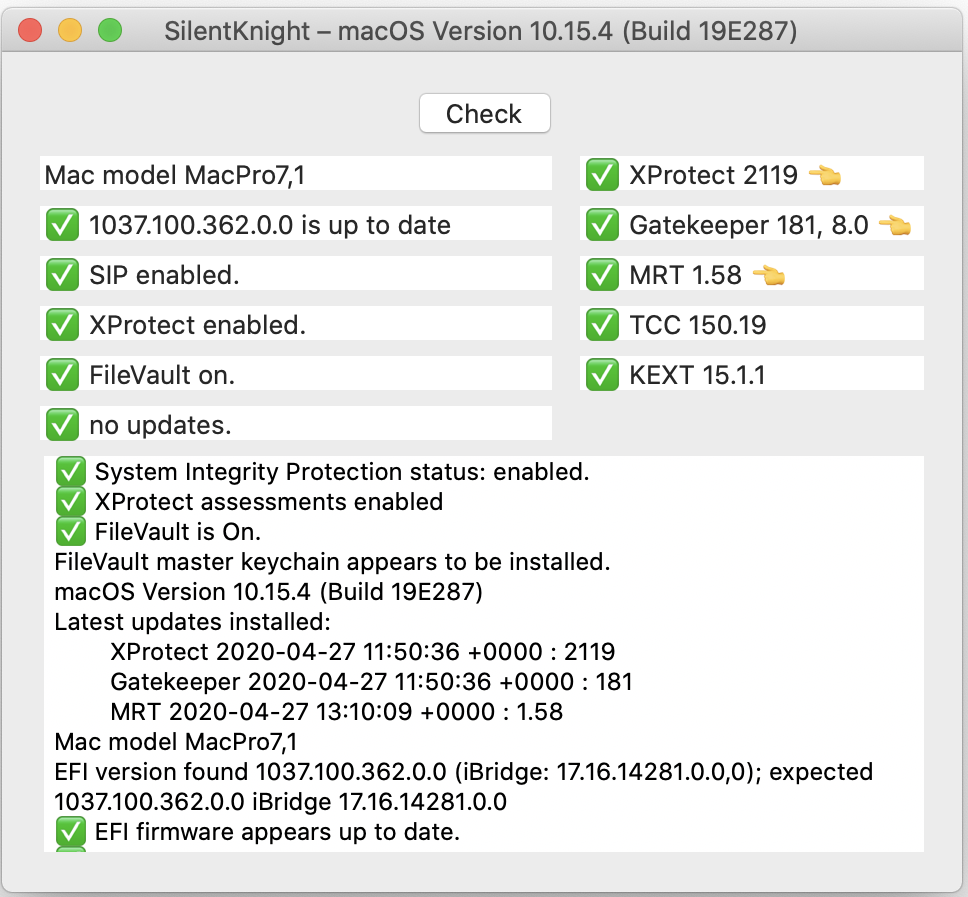
Task: Close the SilentKnight window with red button
Action: tap(30, 30)
